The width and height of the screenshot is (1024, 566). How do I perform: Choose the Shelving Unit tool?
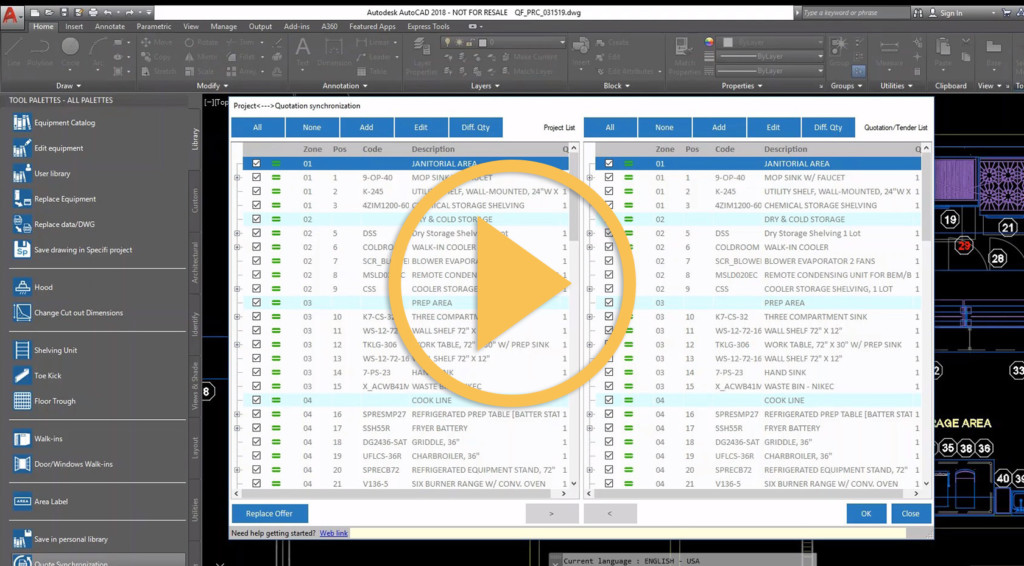45,351
